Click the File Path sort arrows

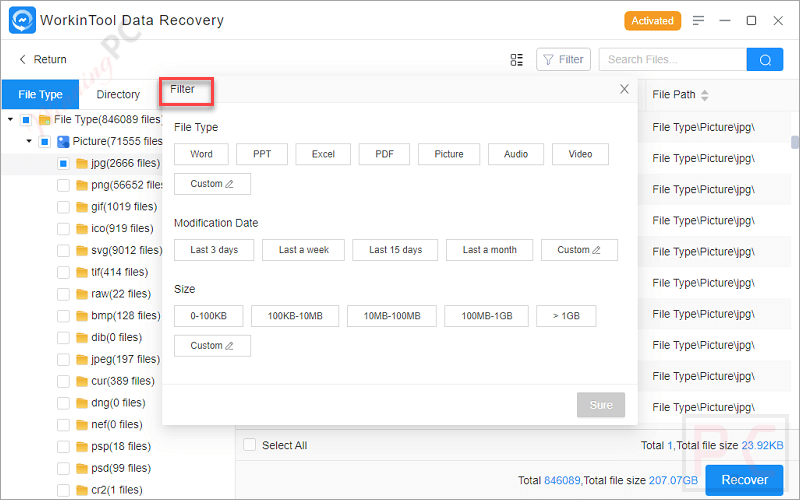(x=705, y=95)
